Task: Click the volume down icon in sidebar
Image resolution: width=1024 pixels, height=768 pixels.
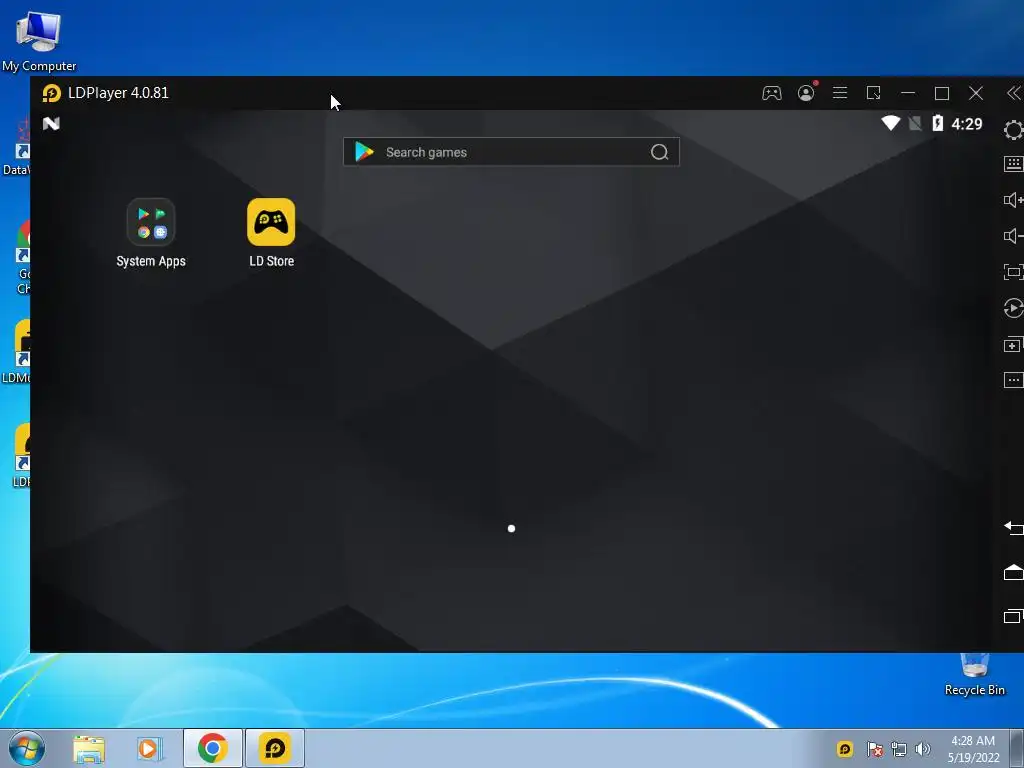Action: coord(1014,236)
